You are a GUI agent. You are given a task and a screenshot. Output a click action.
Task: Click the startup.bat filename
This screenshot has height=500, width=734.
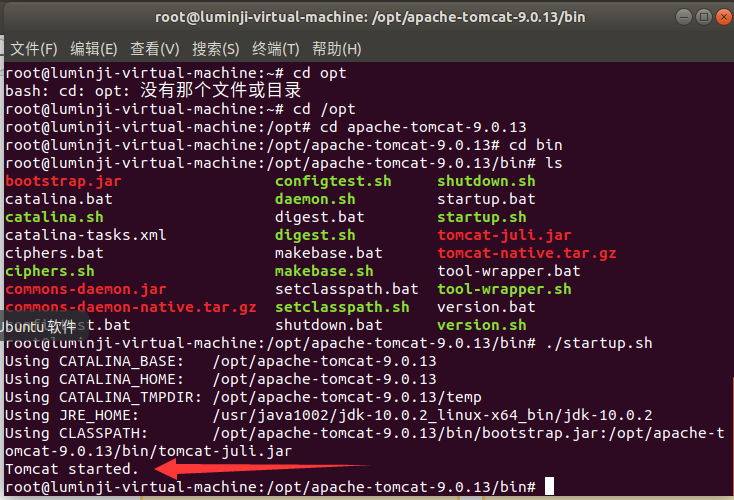pos(486,199)
